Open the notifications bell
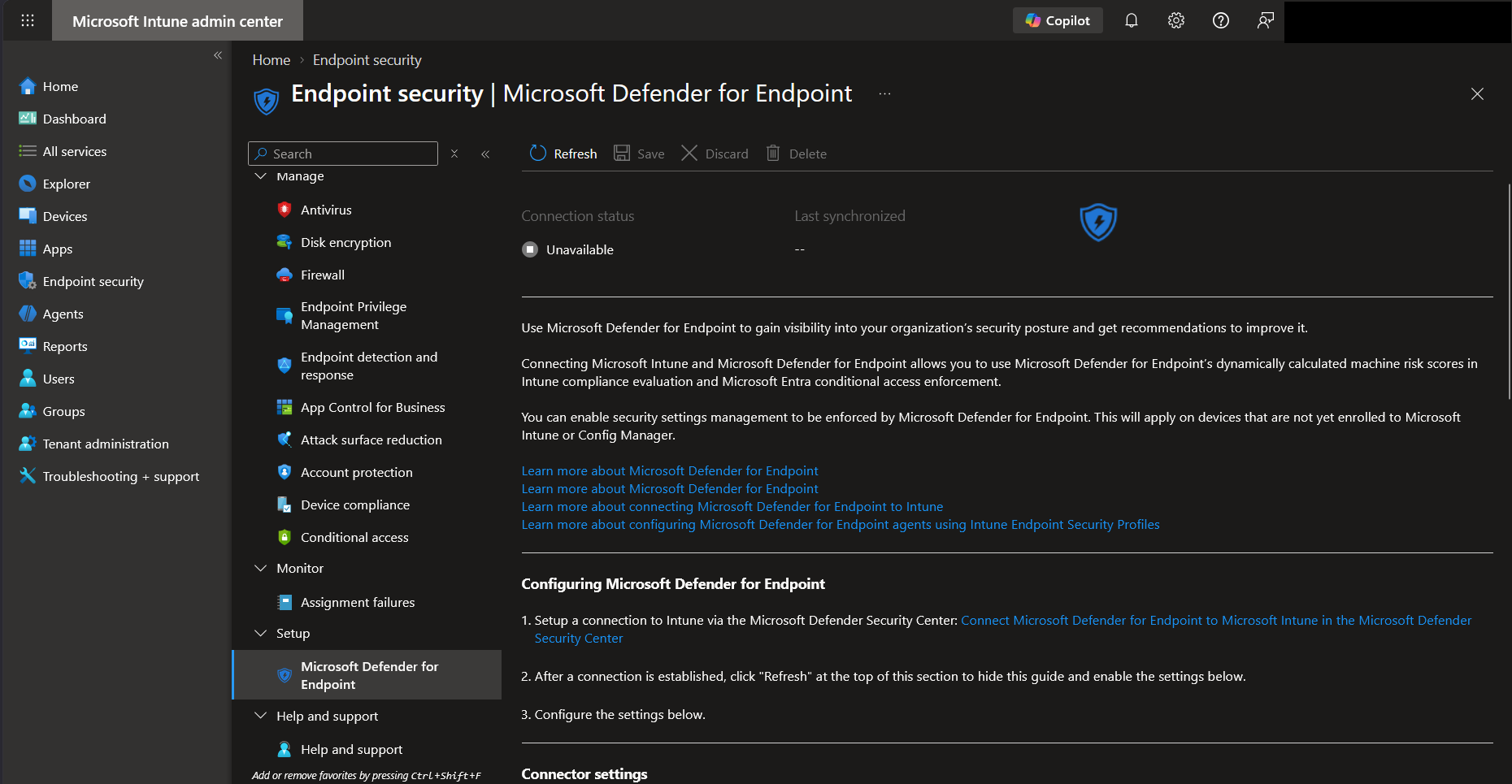The image size is (1512, 784). 1132,20
